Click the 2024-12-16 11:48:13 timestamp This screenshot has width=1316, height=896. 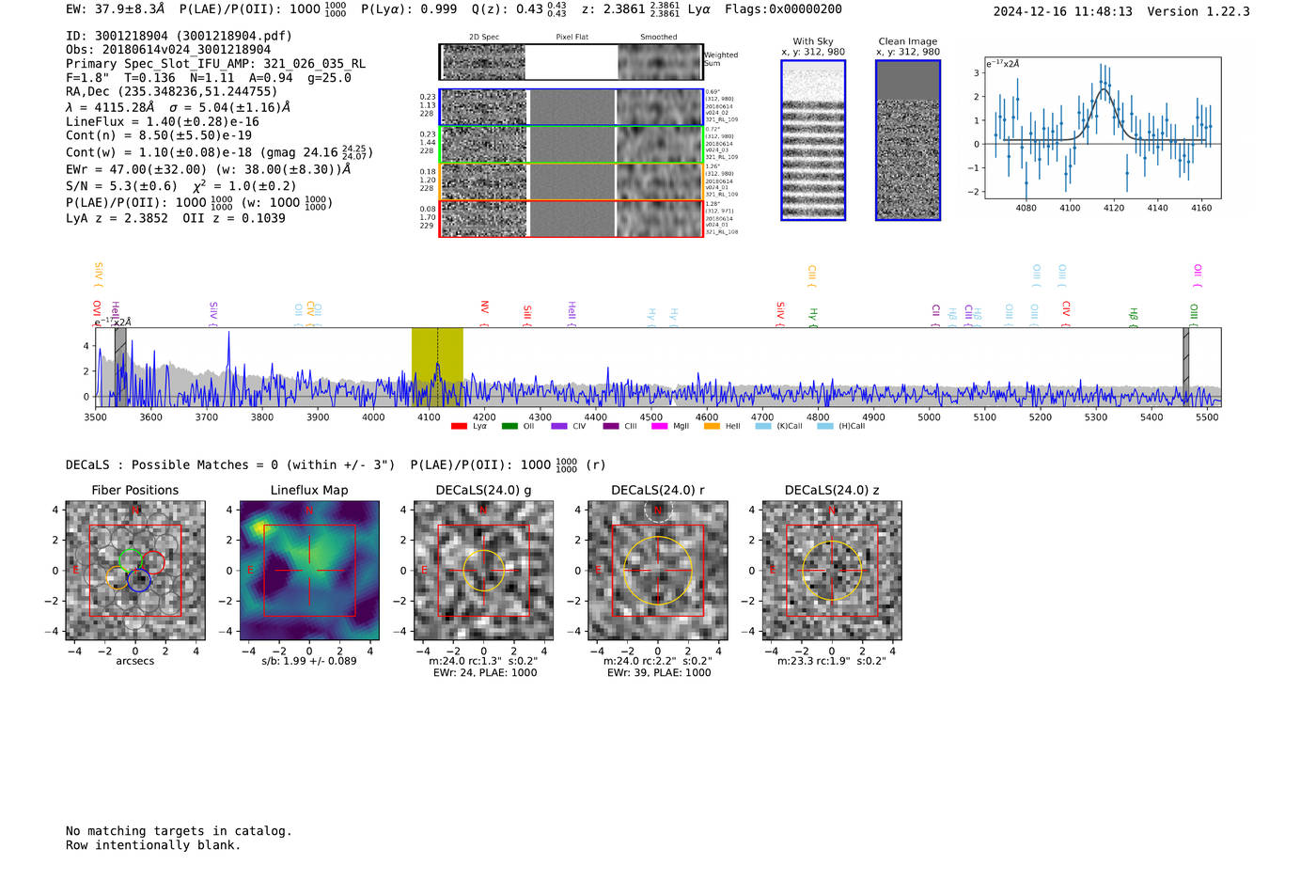pos(1063,12)
